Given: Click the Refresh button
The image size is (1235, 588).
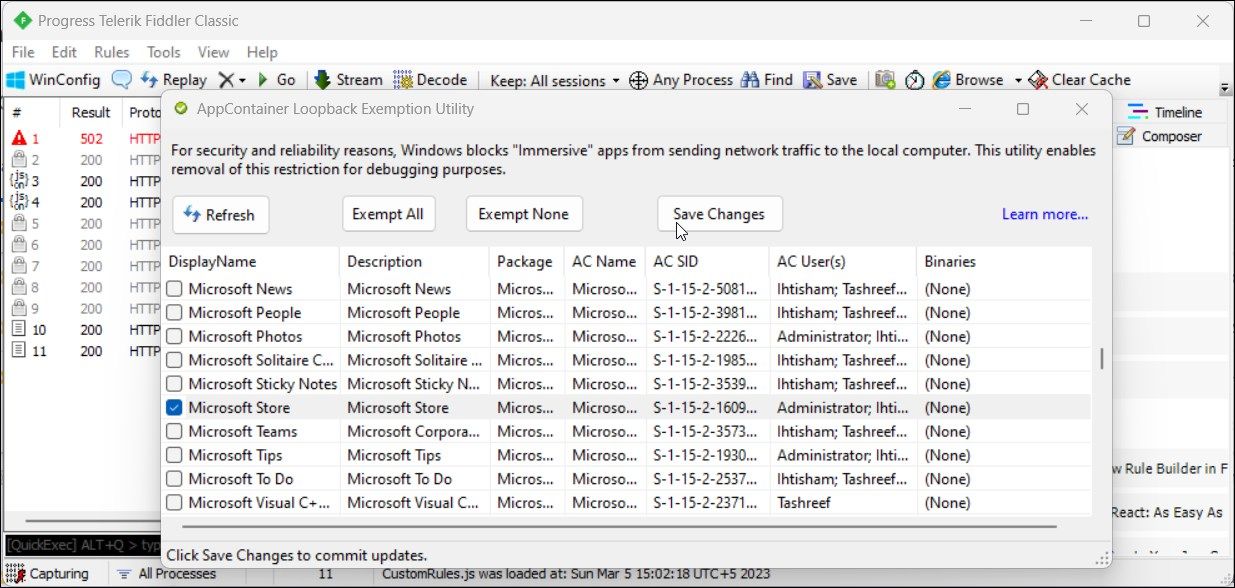Looking at the screenshot, I should point(221,214).
